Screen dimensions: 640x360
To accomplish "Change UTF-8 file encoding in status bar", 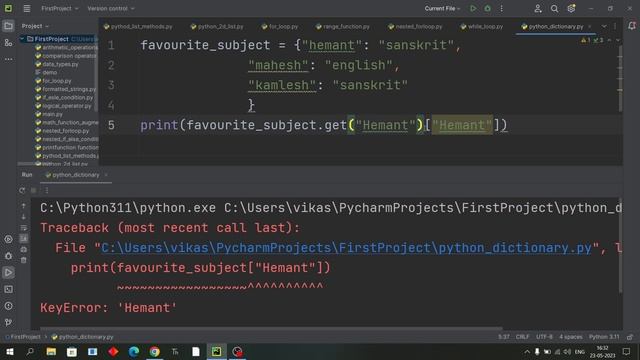I will coord(544,337).
